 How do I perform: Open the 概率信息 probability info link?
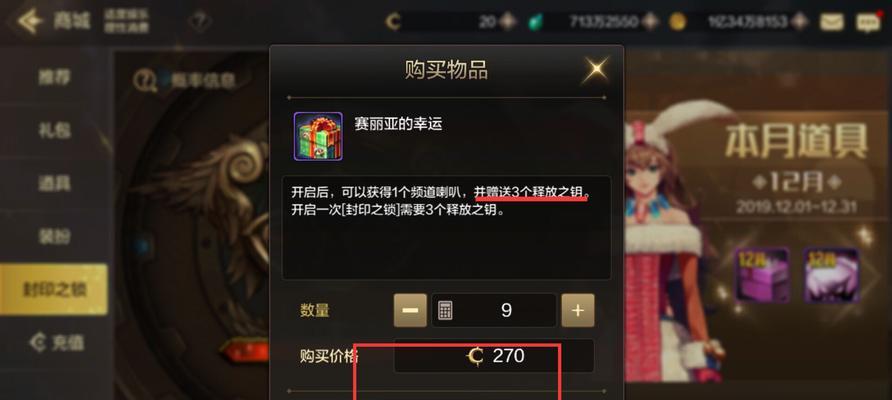185,81
